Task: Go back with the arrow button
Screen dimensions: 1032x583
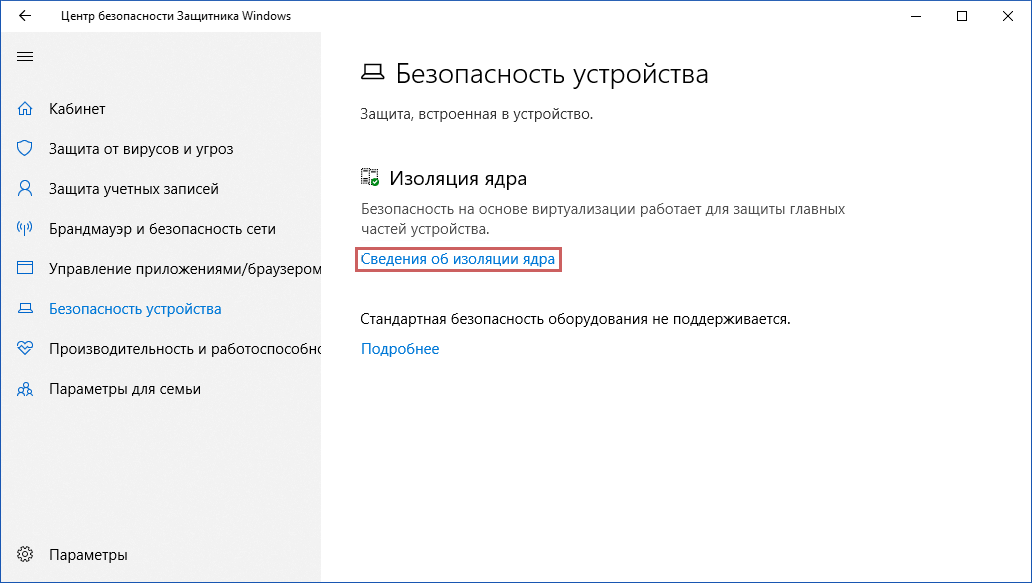Action: pyautogui.click(x=25, y=16)
